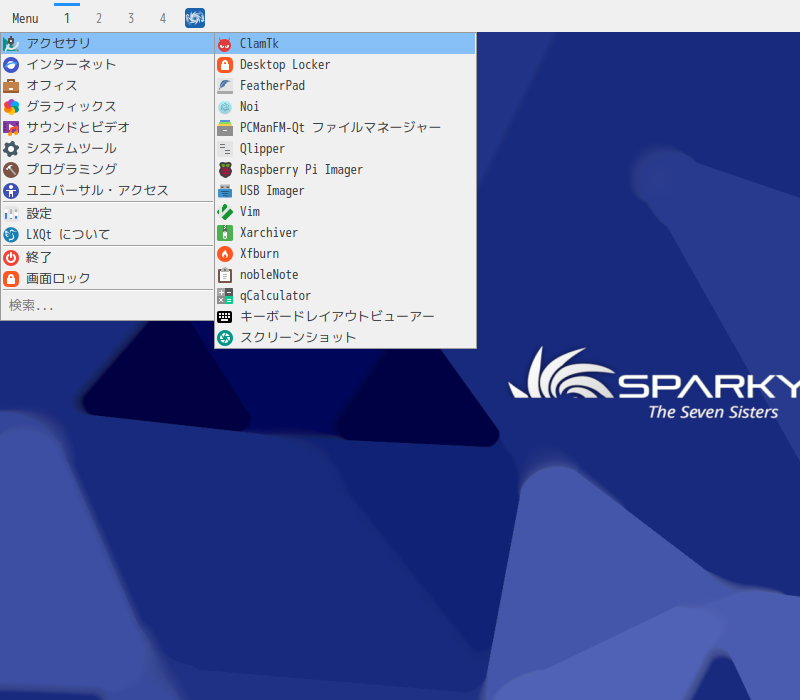Expand the プログラミング submenu
This screenshot has width=800, height=700.
pyautogui.click(x=107, y=169)
